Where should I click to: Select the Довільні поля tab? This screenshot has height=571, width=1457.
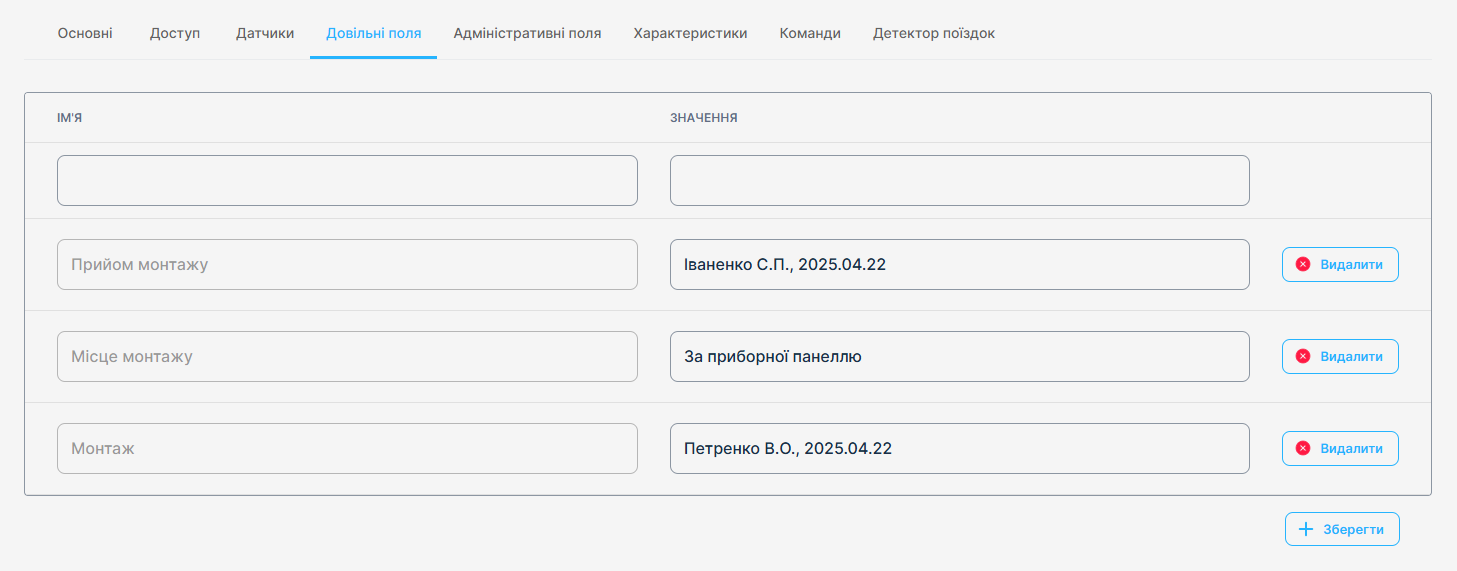pos(373,33)
